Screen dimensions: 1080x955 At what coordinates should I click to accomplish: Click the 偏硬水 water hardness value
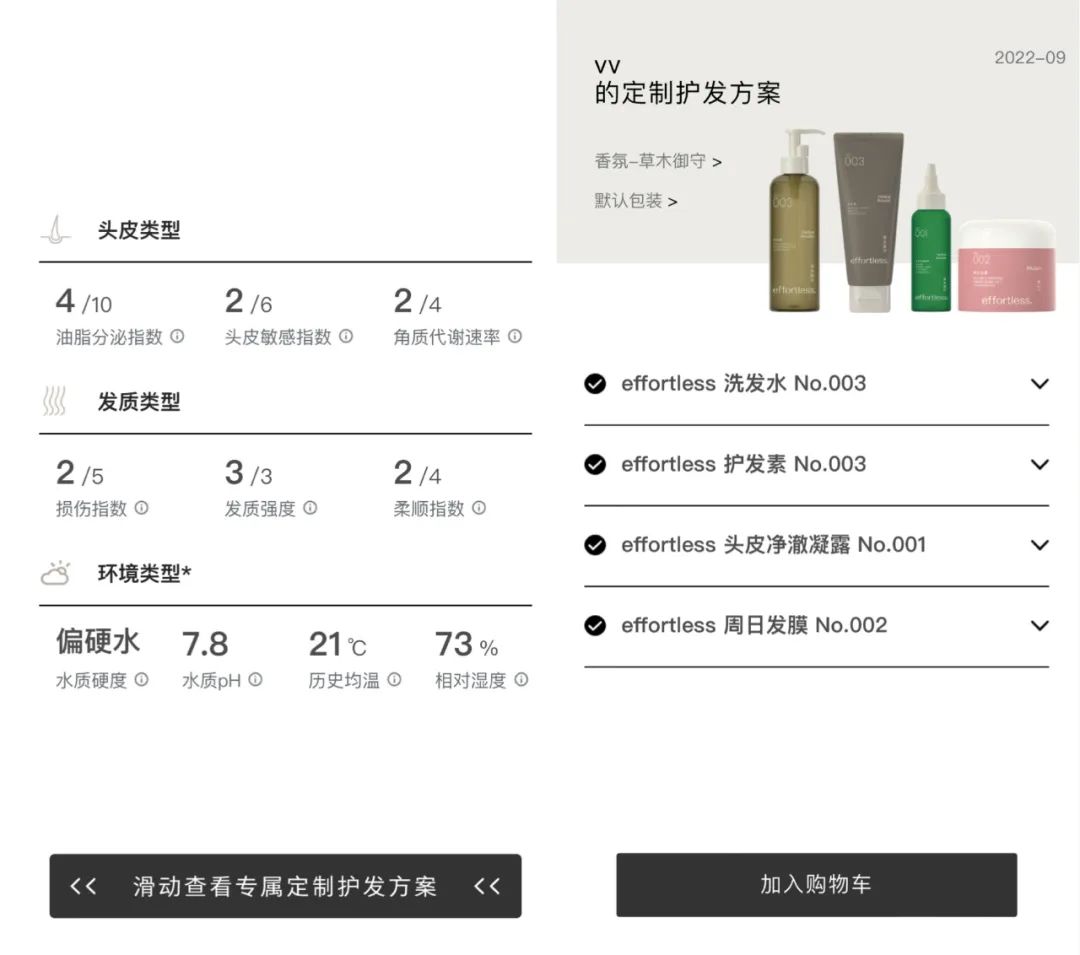tap(98, 641)
